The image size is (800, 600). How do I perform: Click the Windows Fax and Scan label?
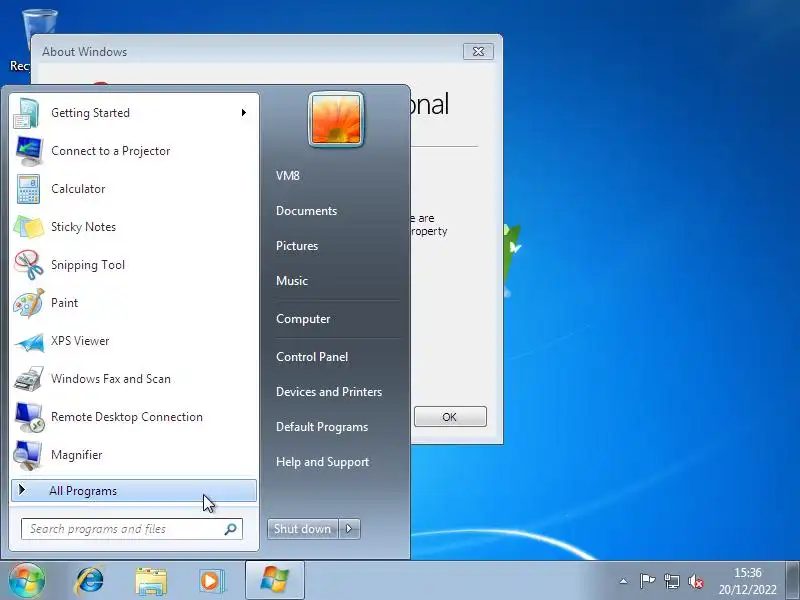tap(111, 379)
